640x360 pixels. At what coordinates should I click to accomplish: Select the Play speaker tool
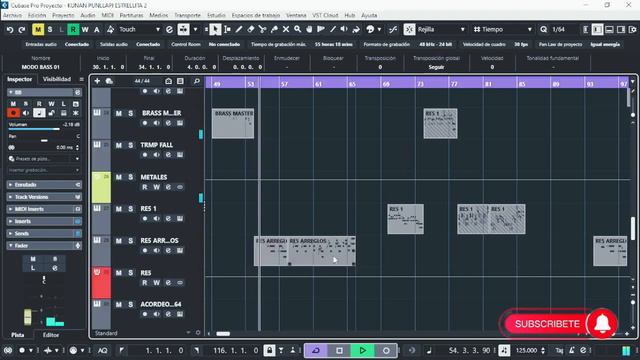344,29
